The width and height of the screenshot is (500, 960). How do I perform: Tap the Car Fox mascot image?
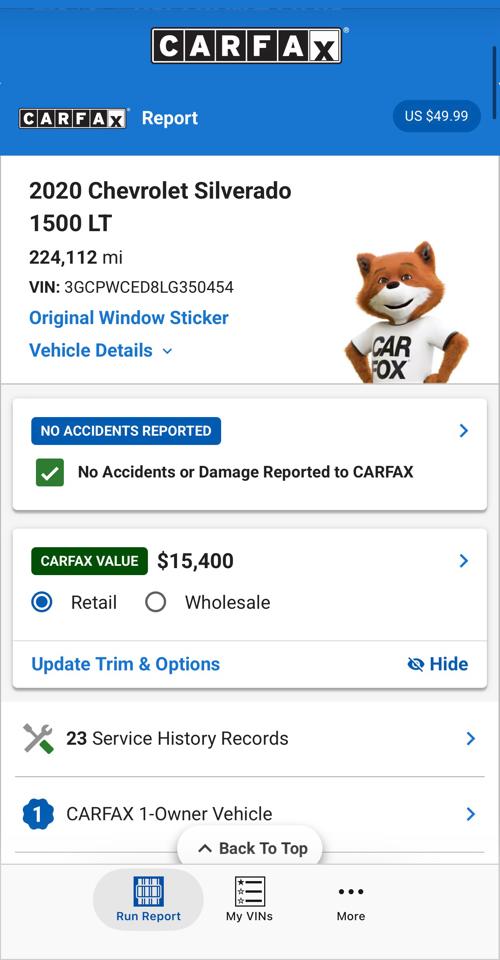(x=406, y=312)
